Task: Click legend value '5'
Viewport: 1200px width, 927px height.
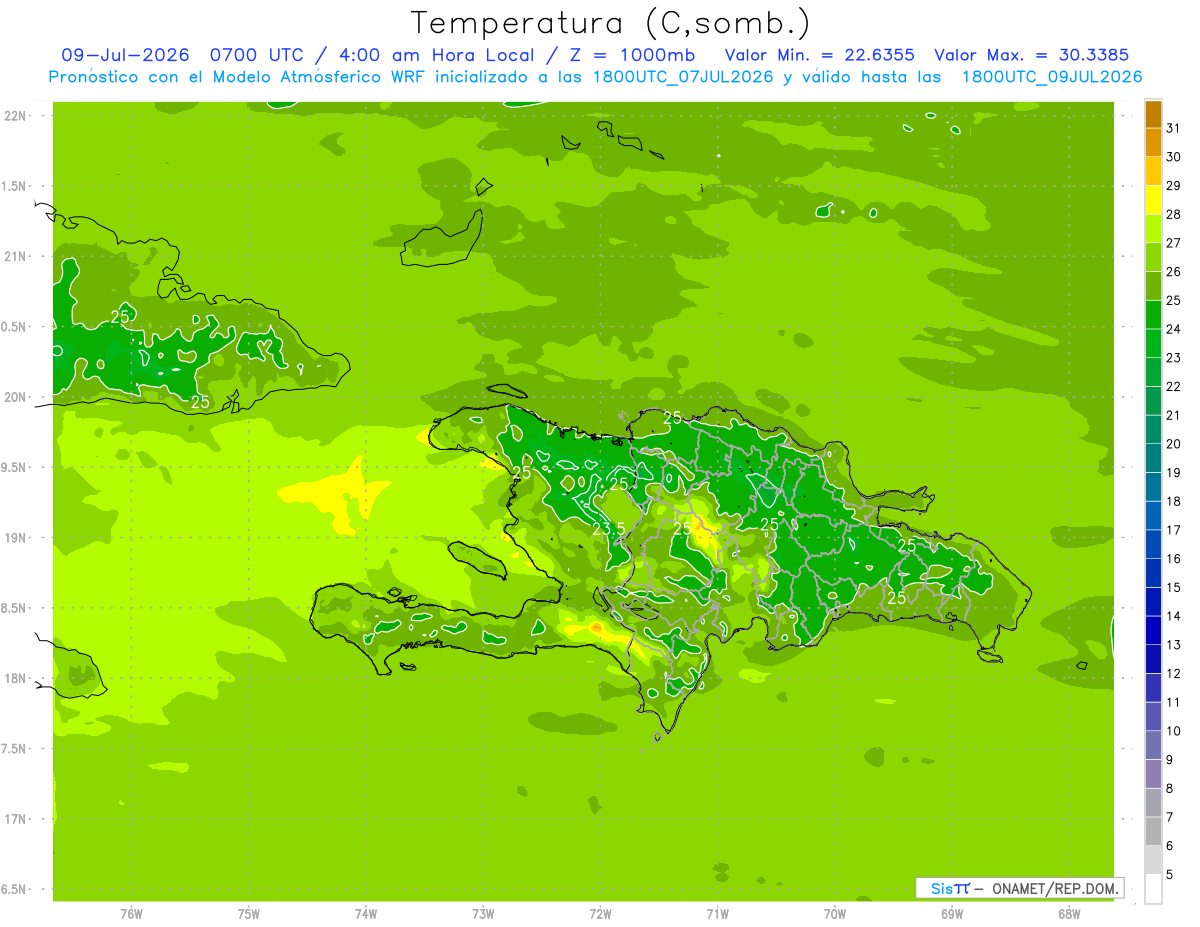Action: point(1170,874)
